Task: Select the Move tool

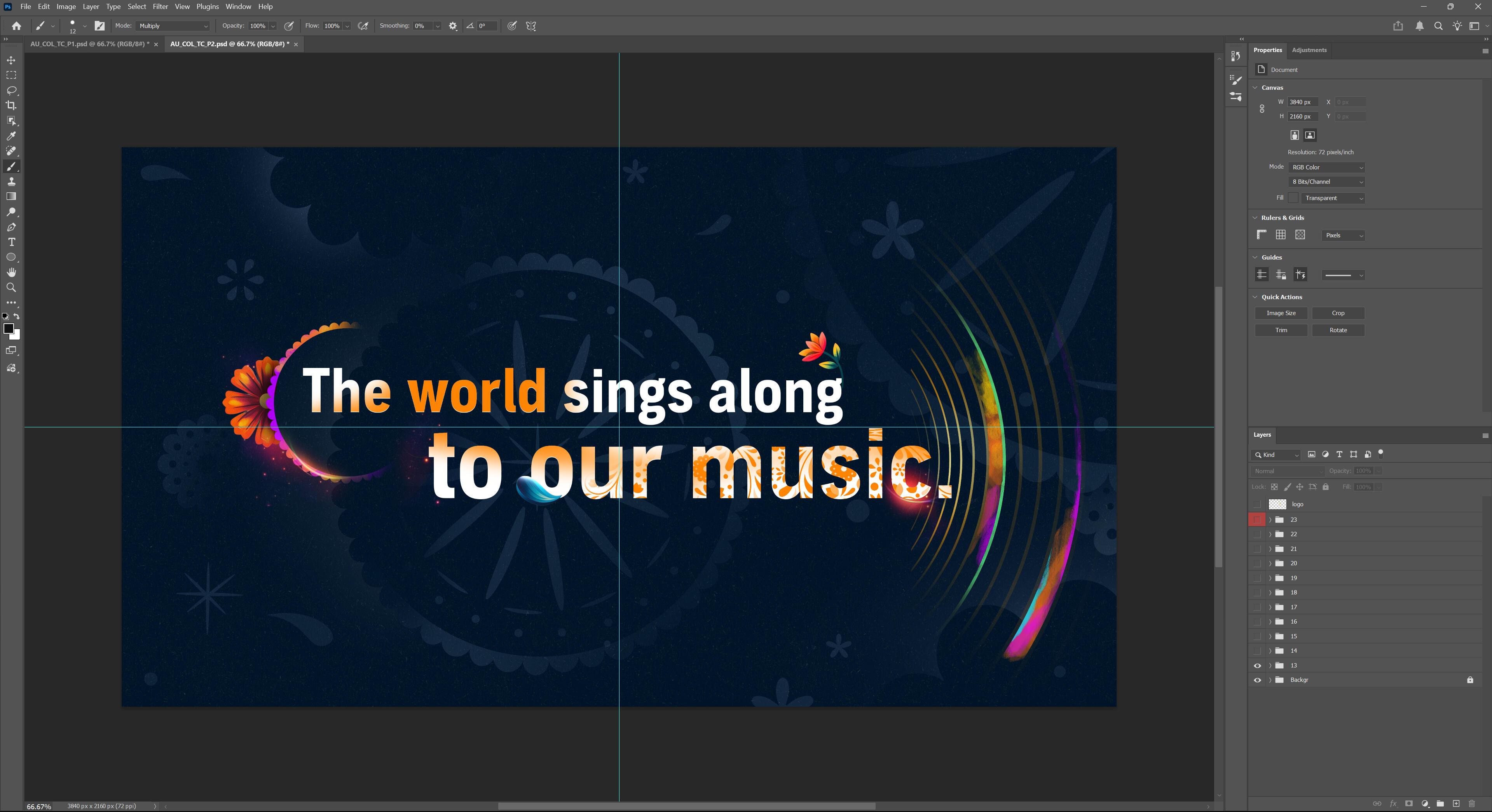Action: point(11,60)
